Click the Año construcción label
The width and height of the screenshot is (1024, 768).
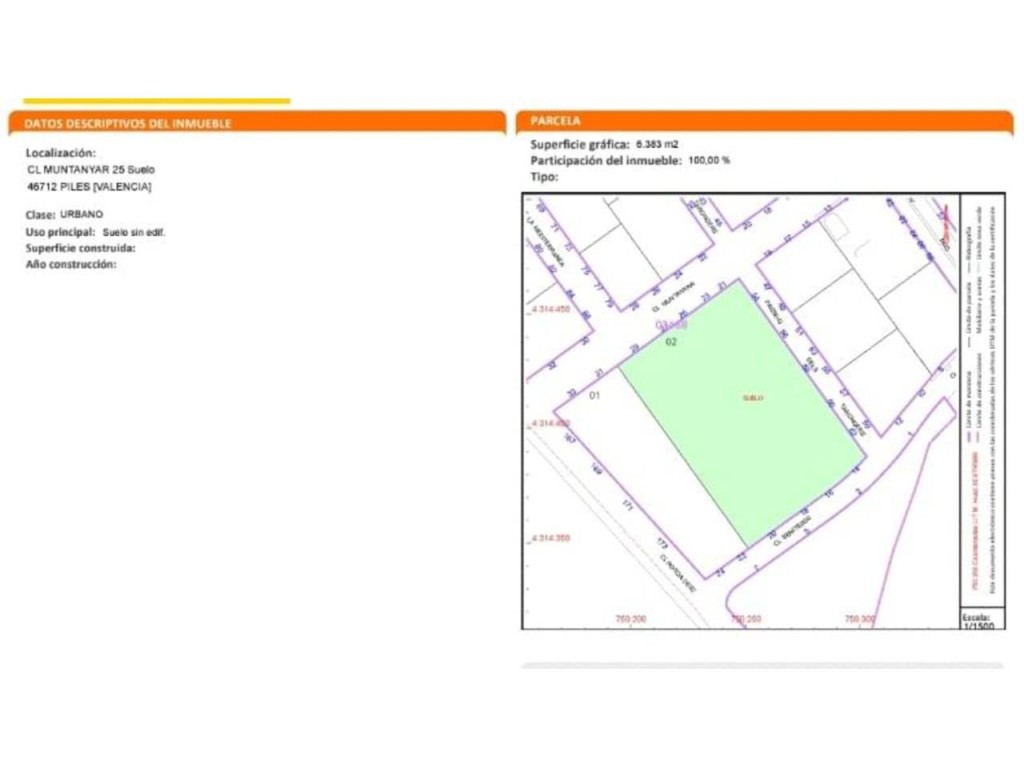pyautogui.click(x=71, y=264)
